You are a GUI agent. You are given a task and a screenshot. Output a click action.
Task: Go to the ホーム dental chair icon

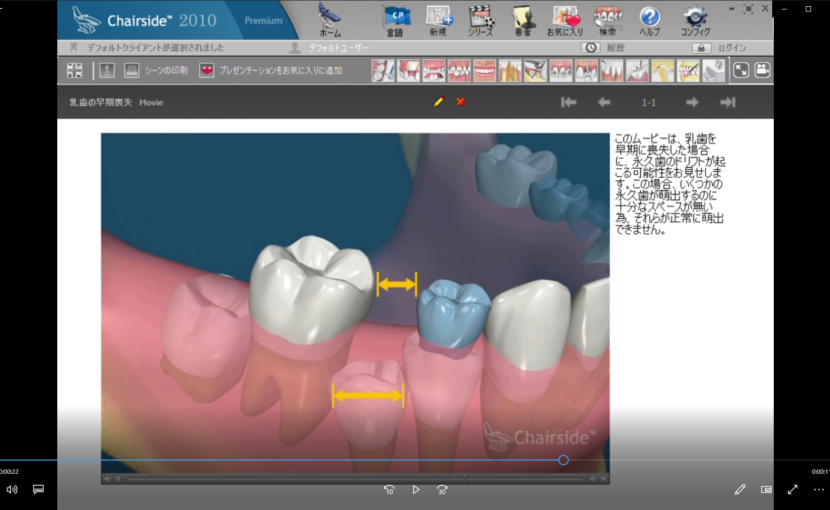(330, 20)
